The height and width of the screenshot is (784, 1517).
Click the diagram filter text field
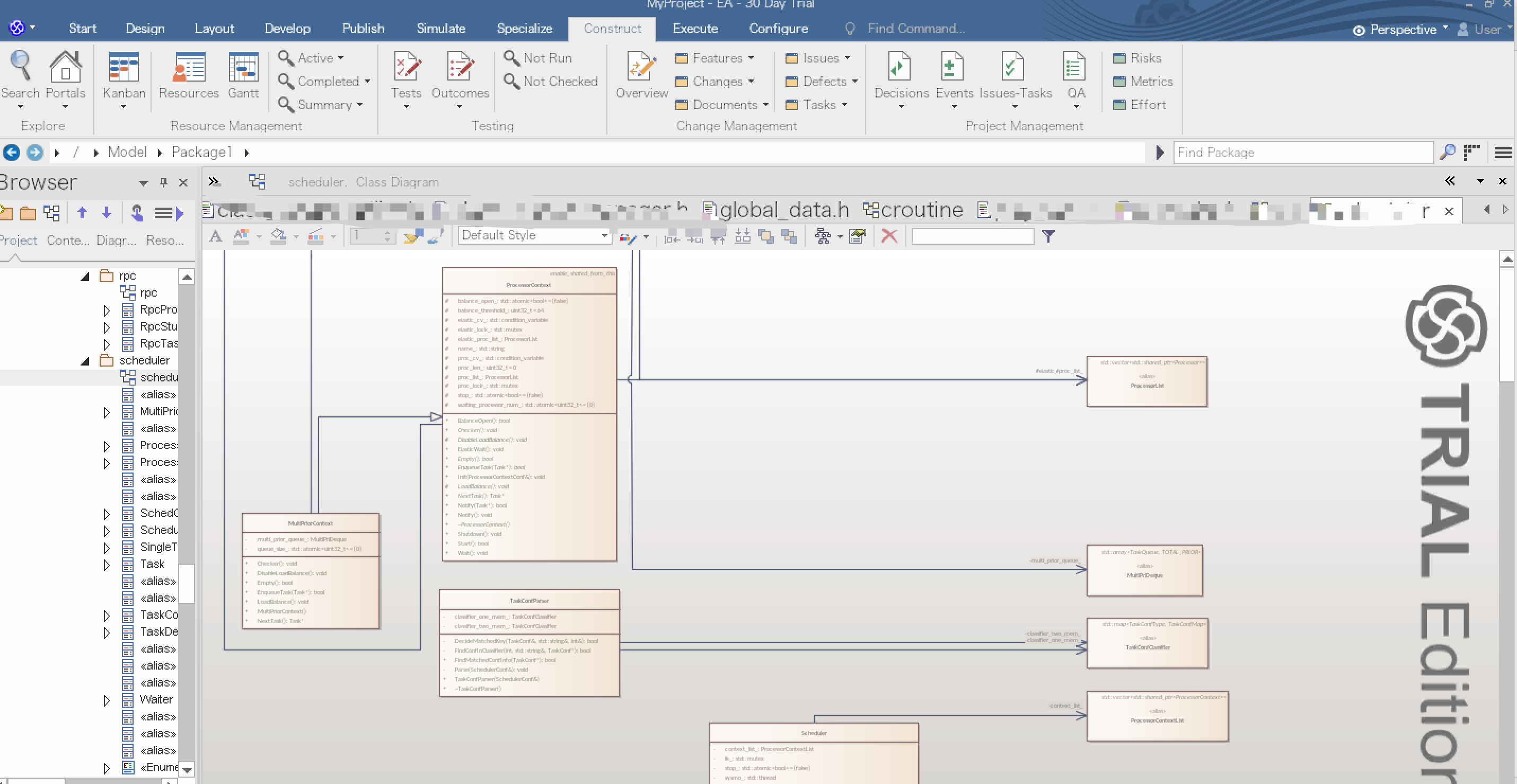click(972, 236)
